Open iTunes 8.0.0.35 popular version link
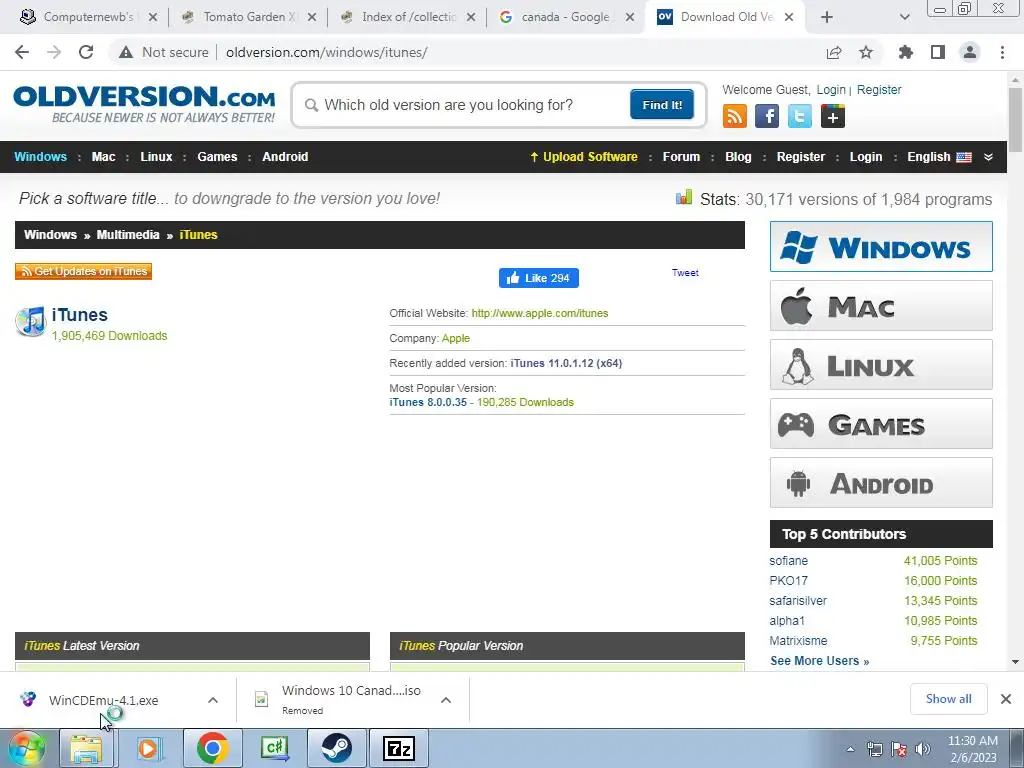The width and height of the screenshot is (1024, 768). click(x=428, y=402)
